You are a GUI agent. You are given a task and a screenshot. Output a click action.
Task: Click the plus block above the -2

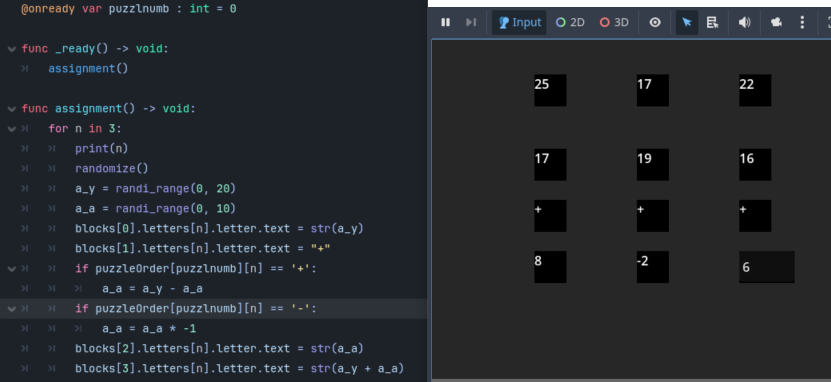652,216
